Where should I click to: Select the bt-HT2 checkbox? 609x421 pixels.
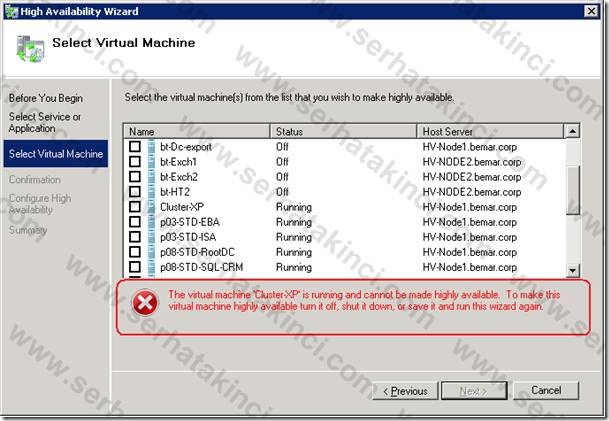click(135, 192)
